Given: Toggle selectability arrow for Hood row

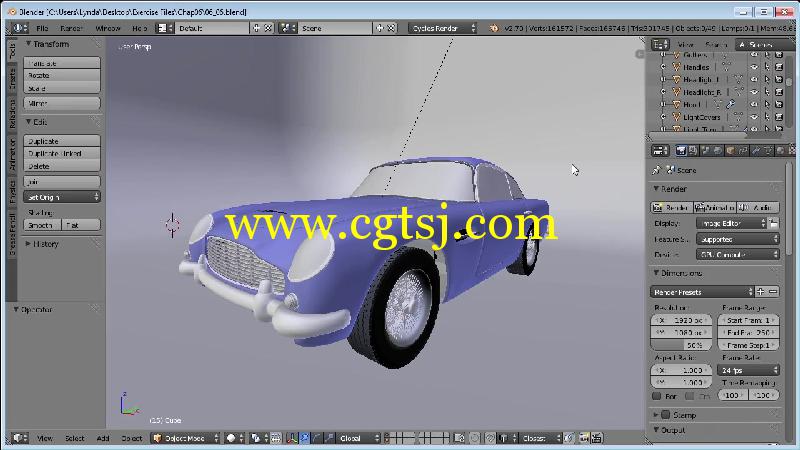Looking at the screenshot, I should [x=767, y=104].
